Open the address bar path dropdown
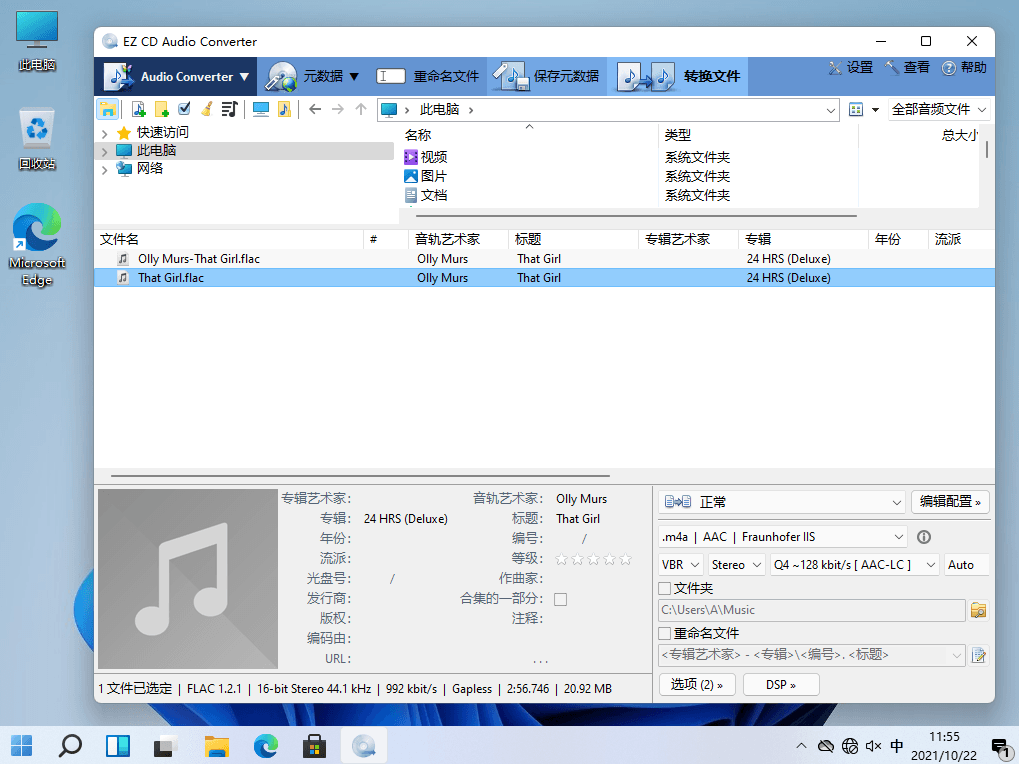 pyautogui.click(x=831, y=110)
